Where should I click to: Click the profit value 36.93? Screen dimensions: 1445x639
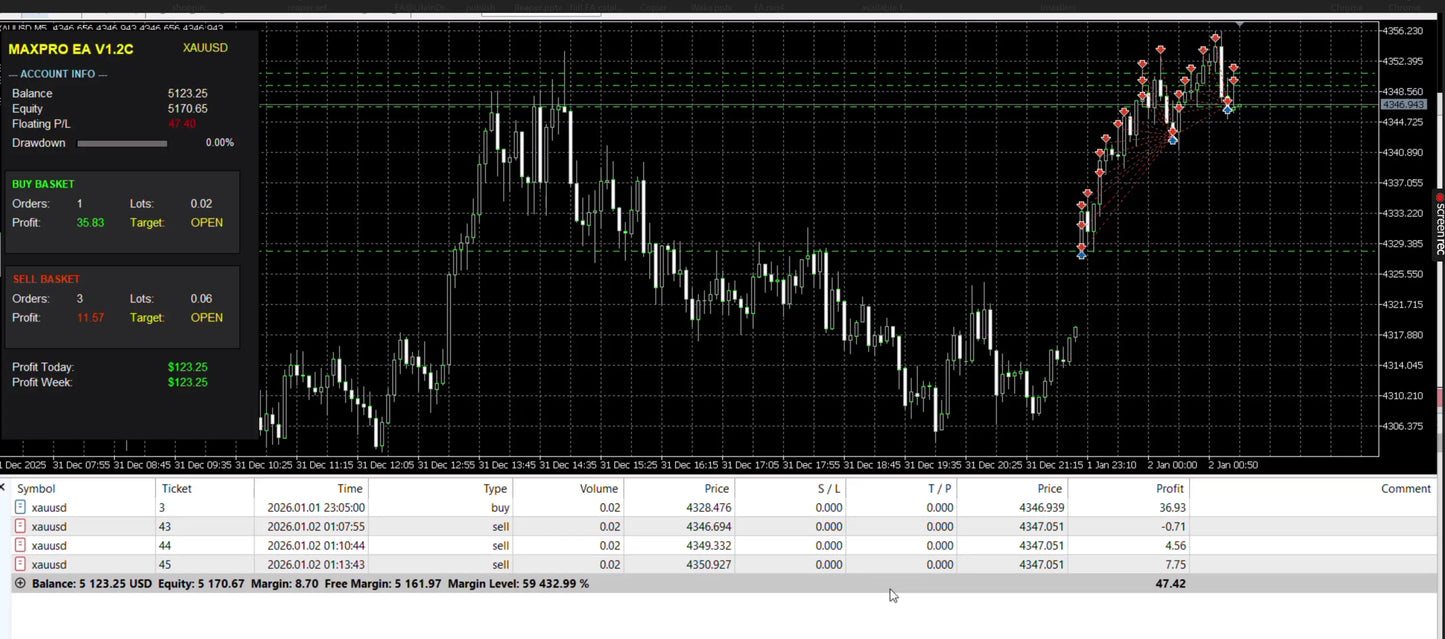(x=1171, y=507)
